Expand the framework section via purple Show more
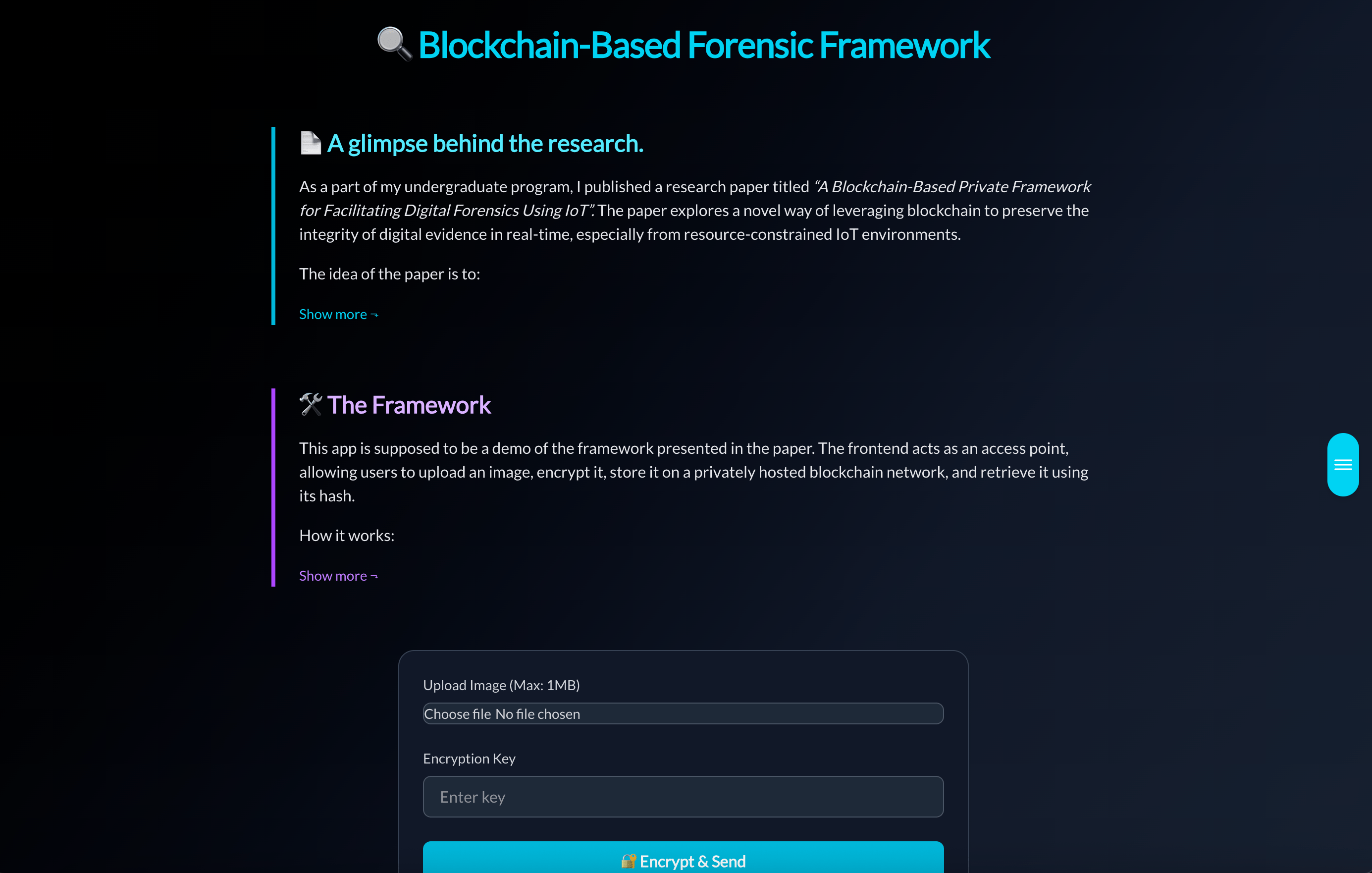1372x873 pixels. 333,576
